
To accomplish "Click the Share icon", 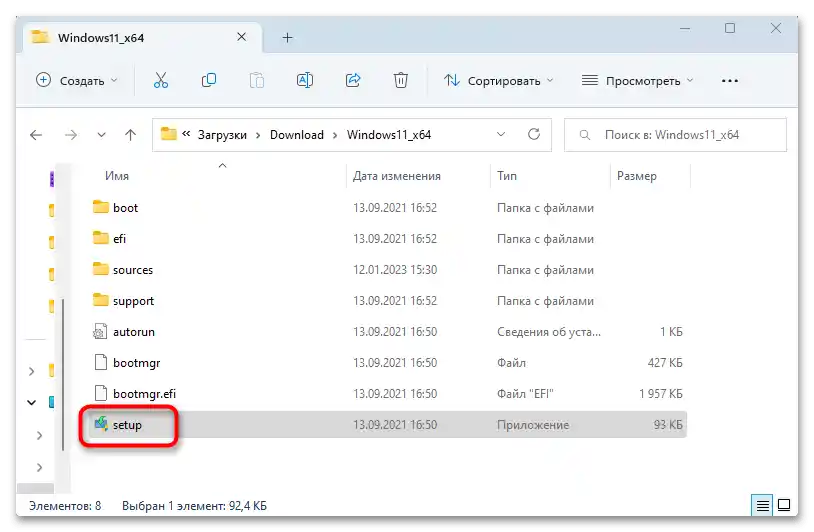I will (353, 80).
